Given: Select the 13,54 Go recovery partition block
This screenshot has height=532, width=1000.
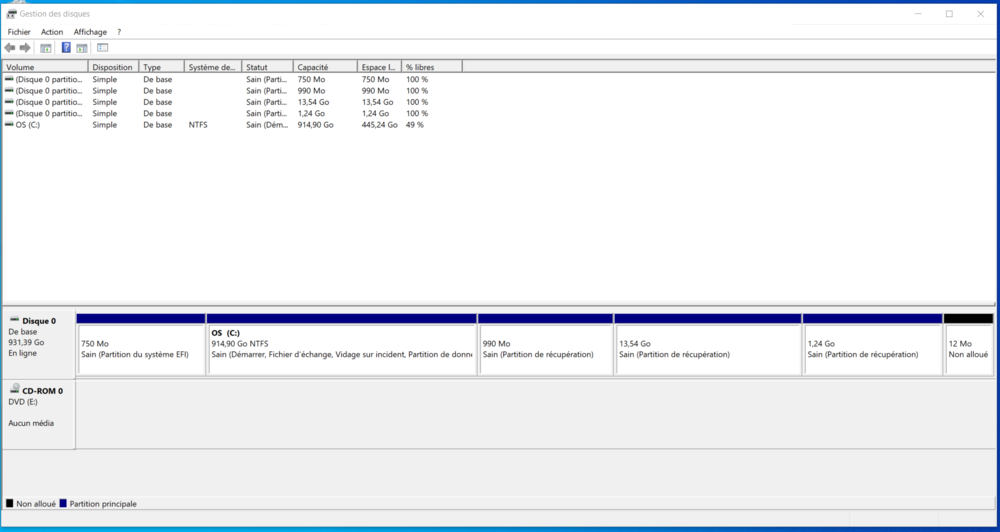Looking at the screenshot, I should 707,349.
